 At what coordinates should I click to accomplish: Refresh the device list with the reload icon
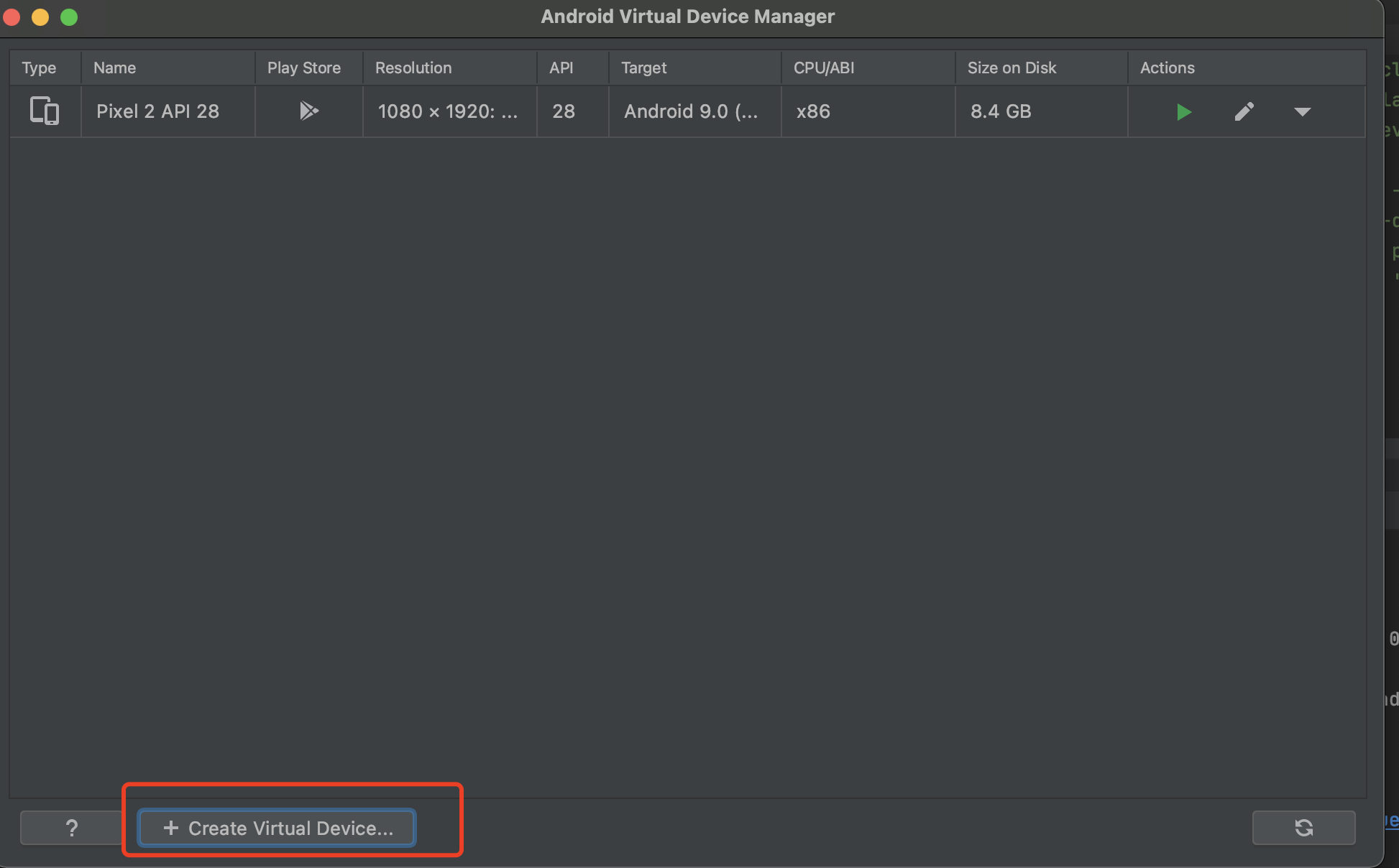coord(1303,828)
